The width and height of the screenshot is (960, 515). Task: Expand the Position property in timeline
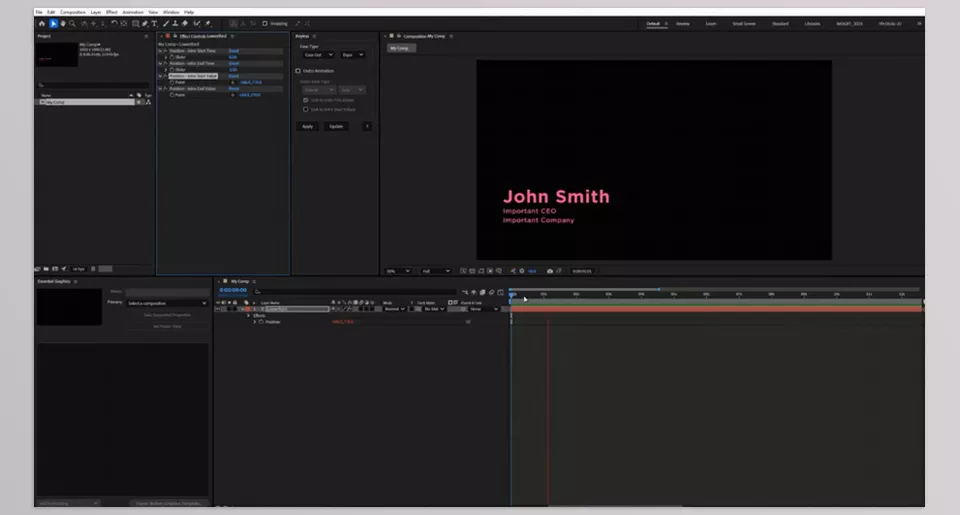[255, 321]
